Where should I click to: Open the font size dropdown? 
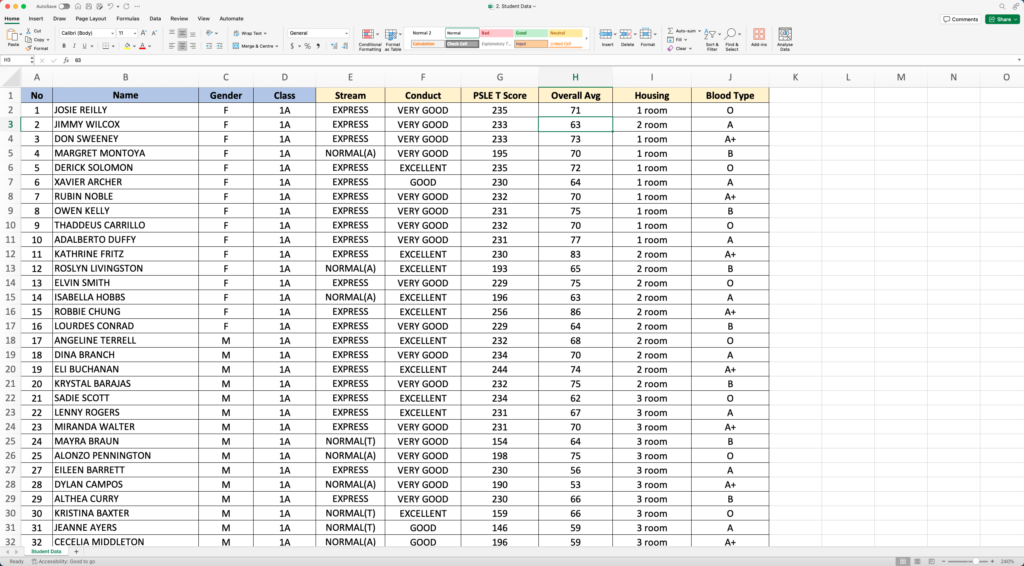[x=135, y=33]
